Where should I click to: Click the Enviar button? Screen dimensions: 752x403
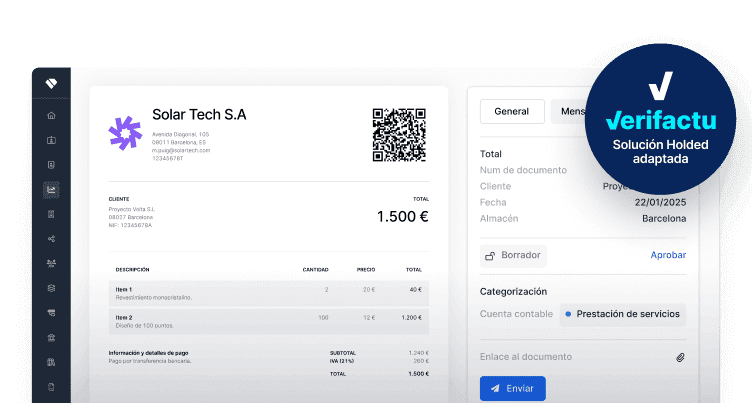(513, 388)
